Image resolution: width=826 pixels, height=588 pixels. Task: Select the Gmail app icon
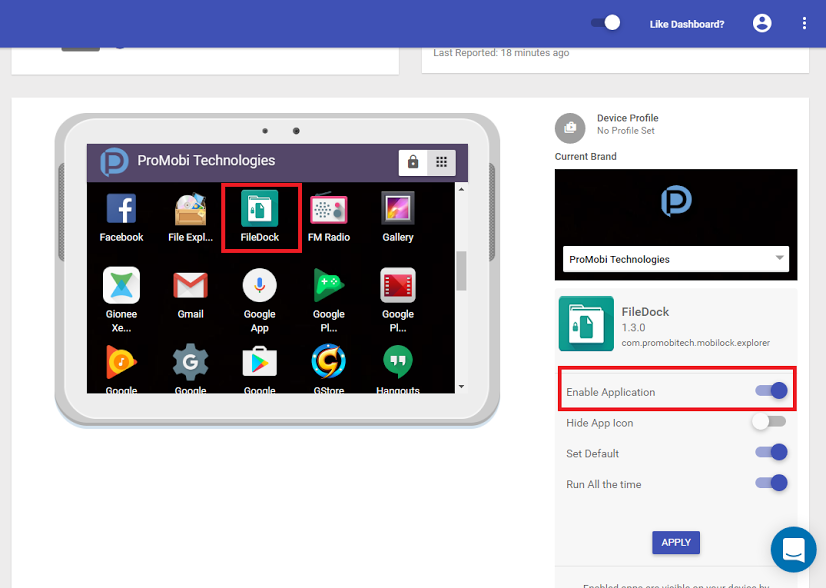click(x=190, y=285)
